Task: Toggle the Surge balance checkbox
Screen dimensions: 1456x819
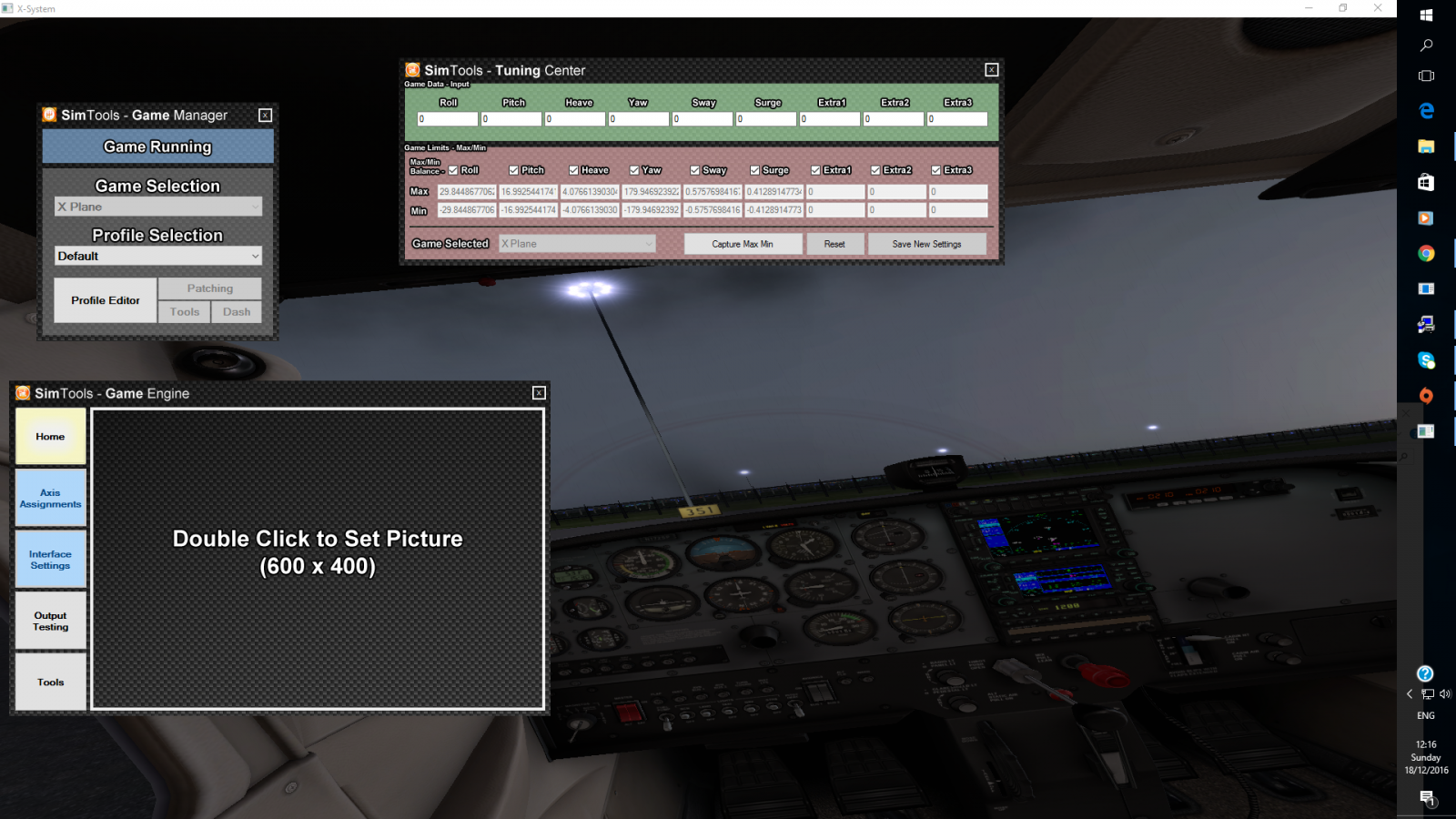Action: click(x=754, y=170)
